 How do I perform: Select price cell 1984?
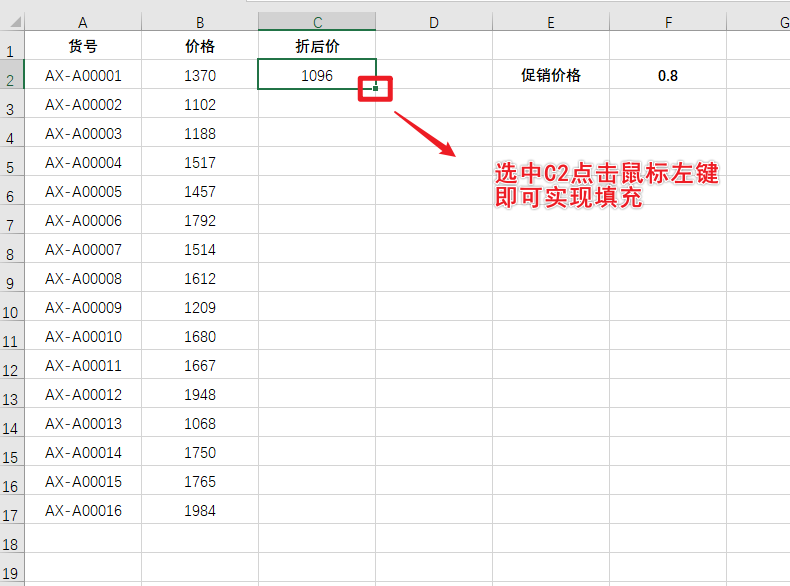200,510
